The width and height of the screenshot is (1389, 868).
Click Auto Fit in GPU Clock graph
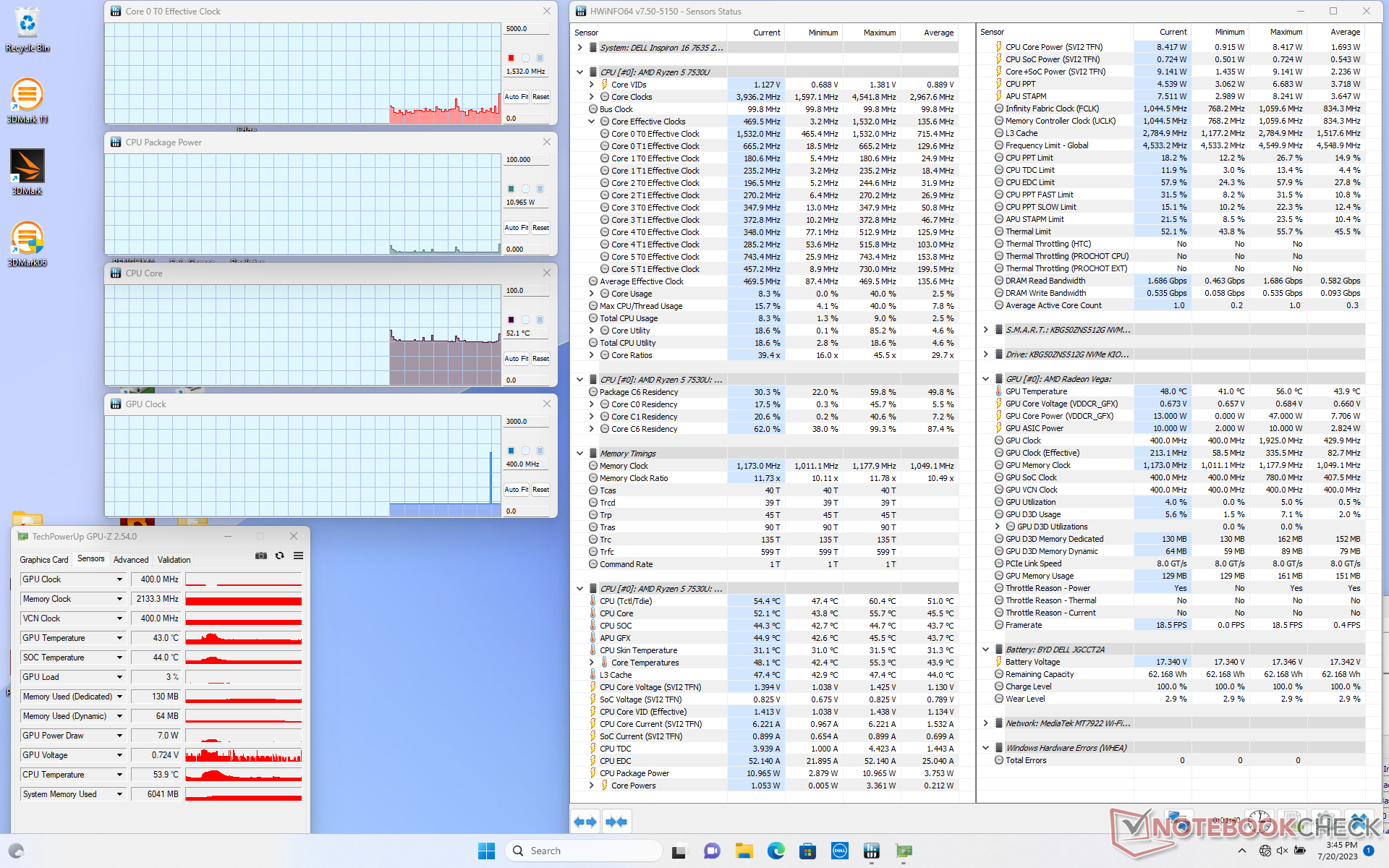tap(517, 490)
